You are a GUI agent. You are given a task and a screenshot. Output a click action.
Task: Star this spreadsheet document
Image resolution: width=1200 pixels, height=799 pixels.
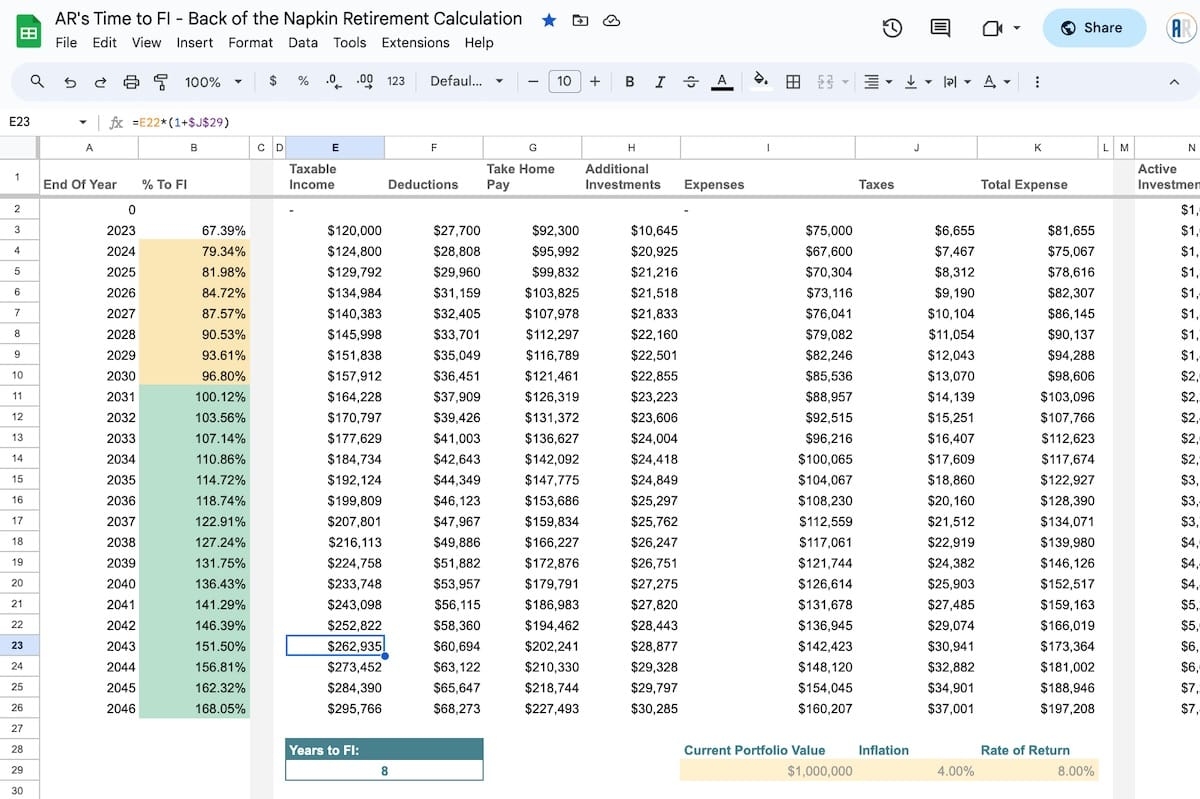pos(549,20)
